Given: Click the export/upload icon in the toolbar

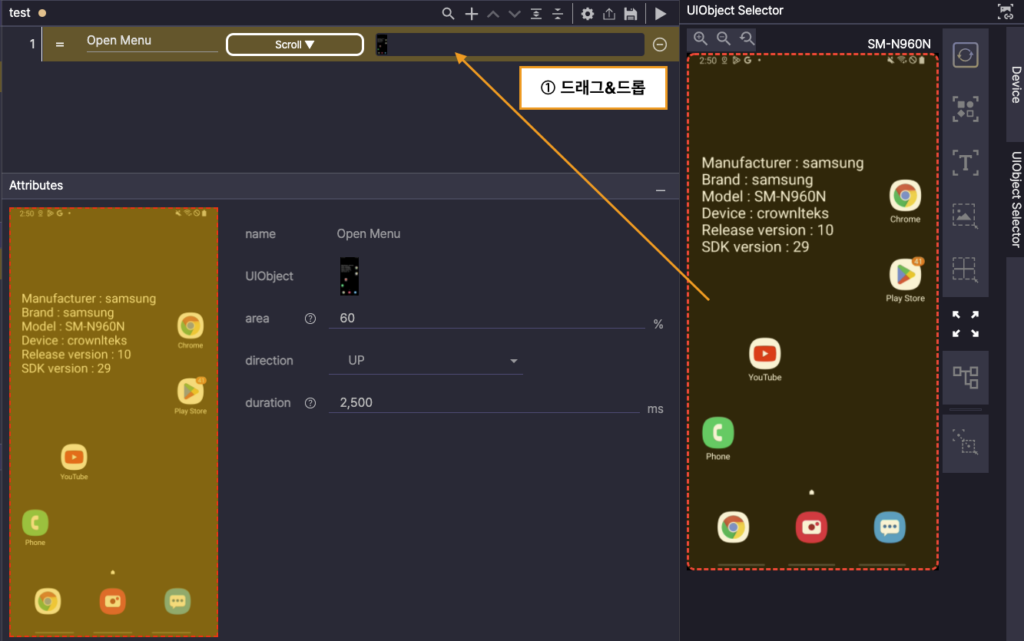Looking at the screenshot, I should 609,14.
